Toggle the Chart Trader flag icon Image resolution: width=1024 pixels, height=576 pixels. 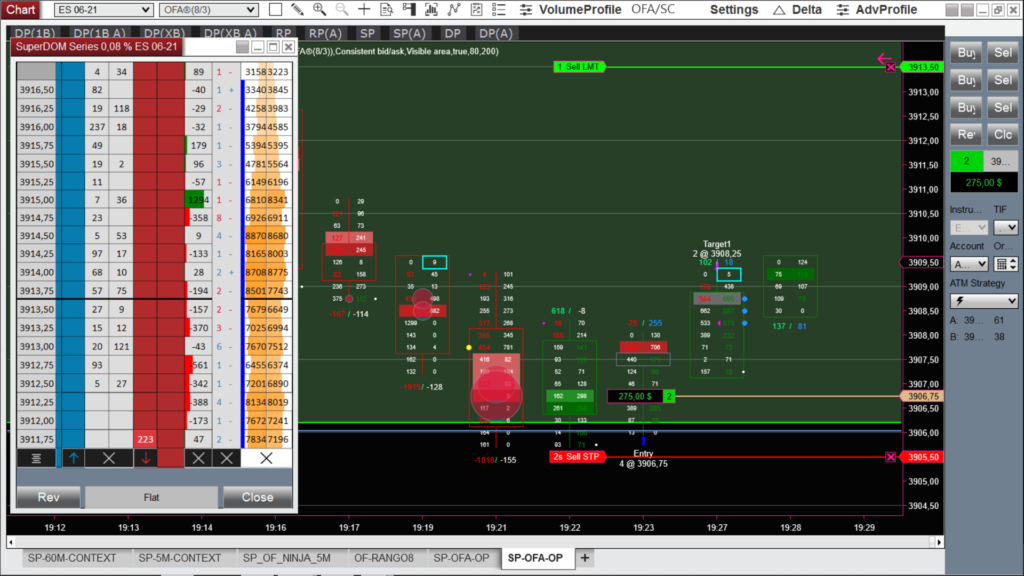[409, 10]
